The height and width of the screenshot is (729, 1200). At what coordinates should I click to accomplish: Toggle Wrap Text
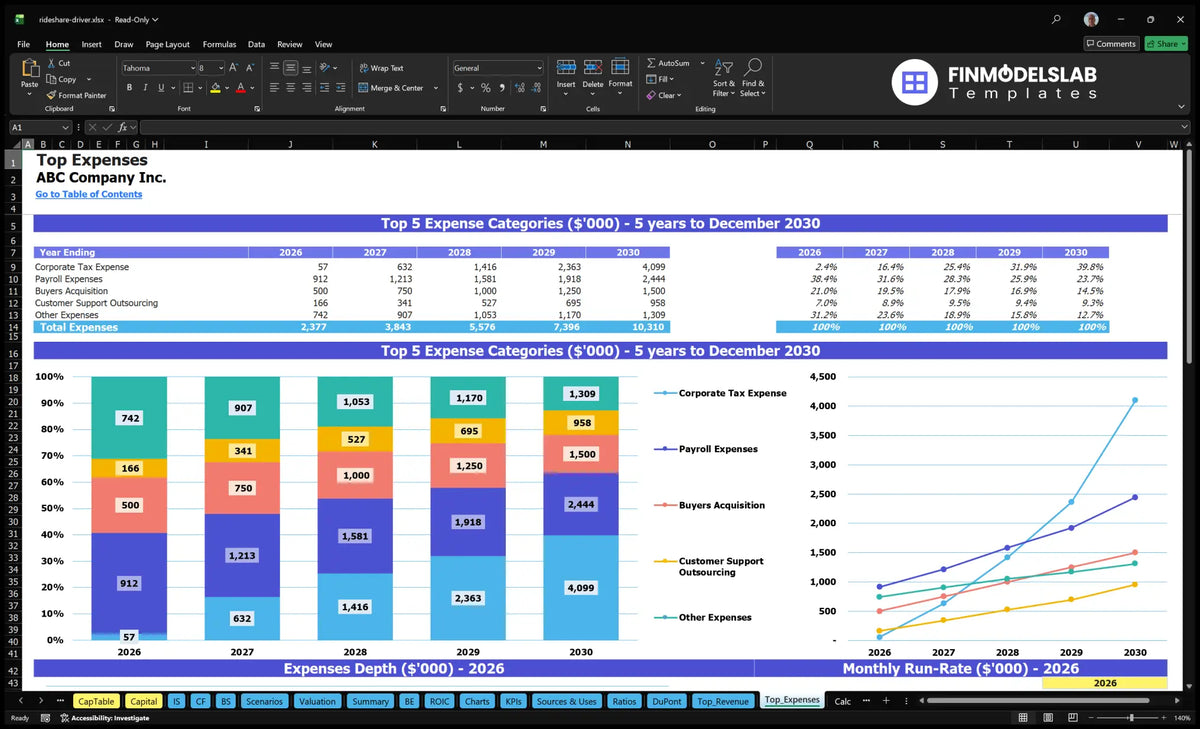click(381, 68)
